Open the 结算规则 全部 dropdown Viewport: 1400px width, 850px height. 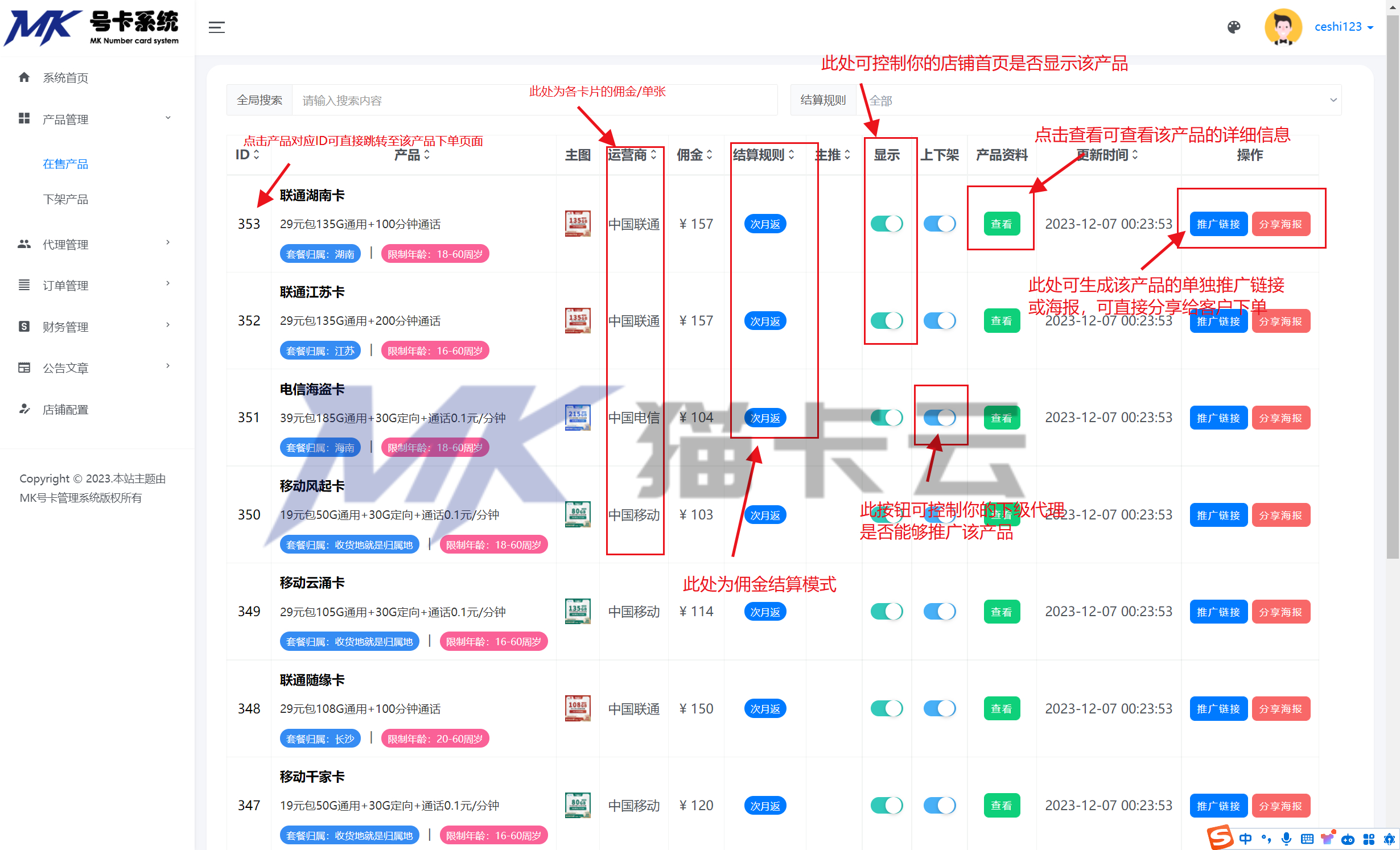(x=1099, y=100)
